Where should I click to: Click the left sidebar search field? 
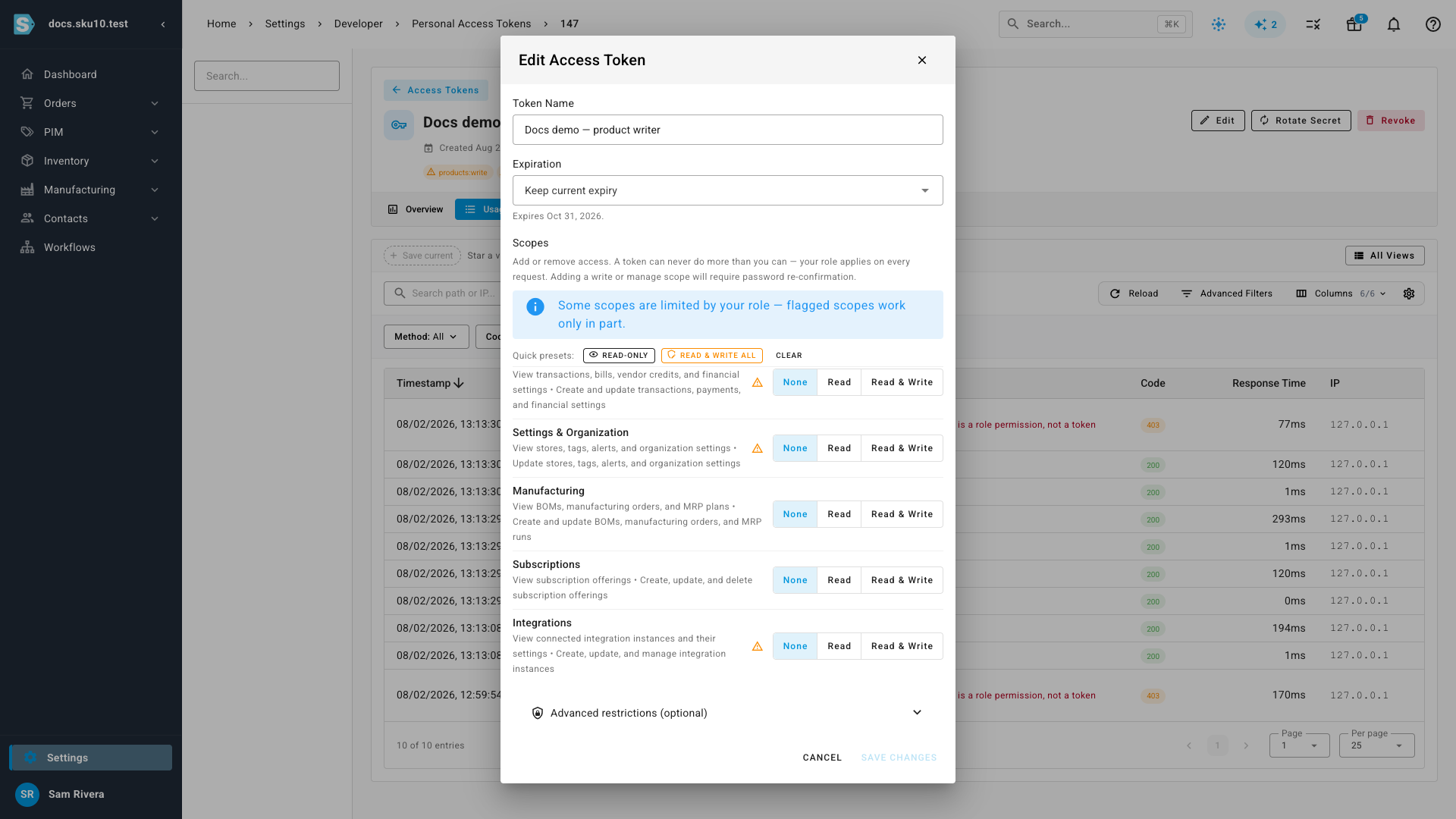click(x=267, y=76)
